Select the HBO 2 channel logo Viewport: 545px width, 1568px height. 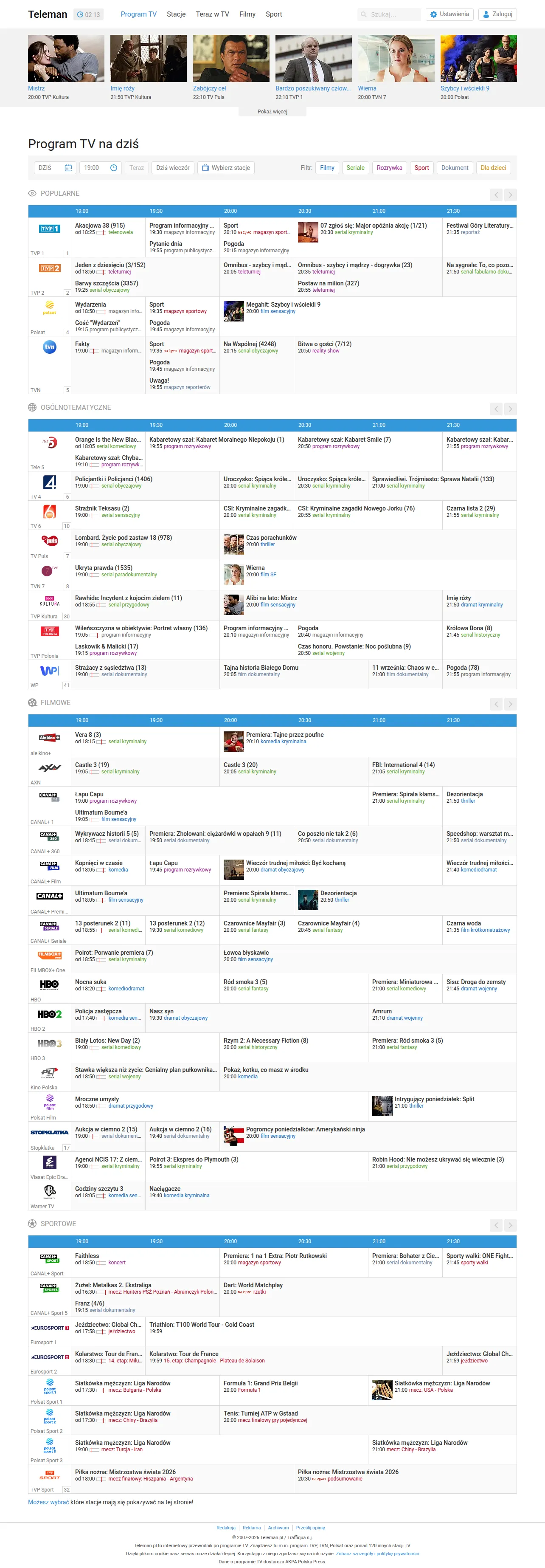coord(49,1014)
